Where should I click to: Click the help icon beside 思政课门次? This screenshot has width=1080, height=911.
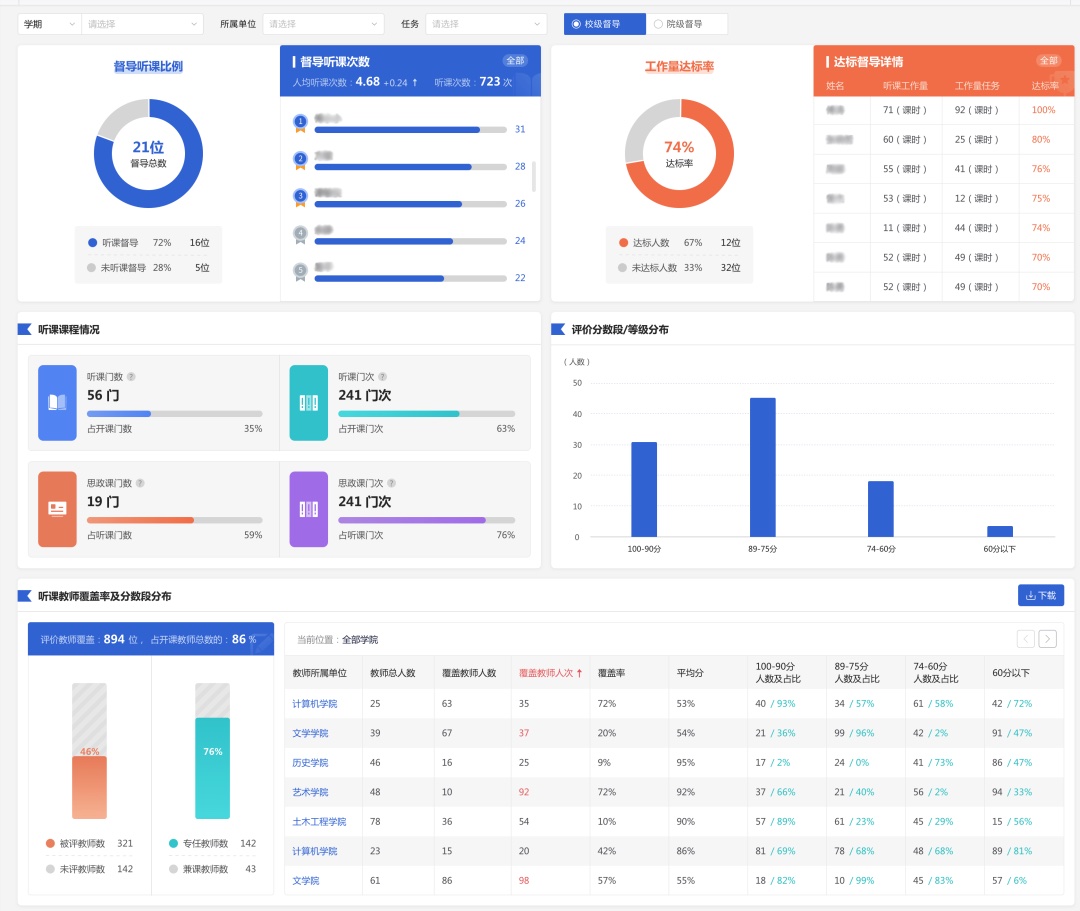392,483
